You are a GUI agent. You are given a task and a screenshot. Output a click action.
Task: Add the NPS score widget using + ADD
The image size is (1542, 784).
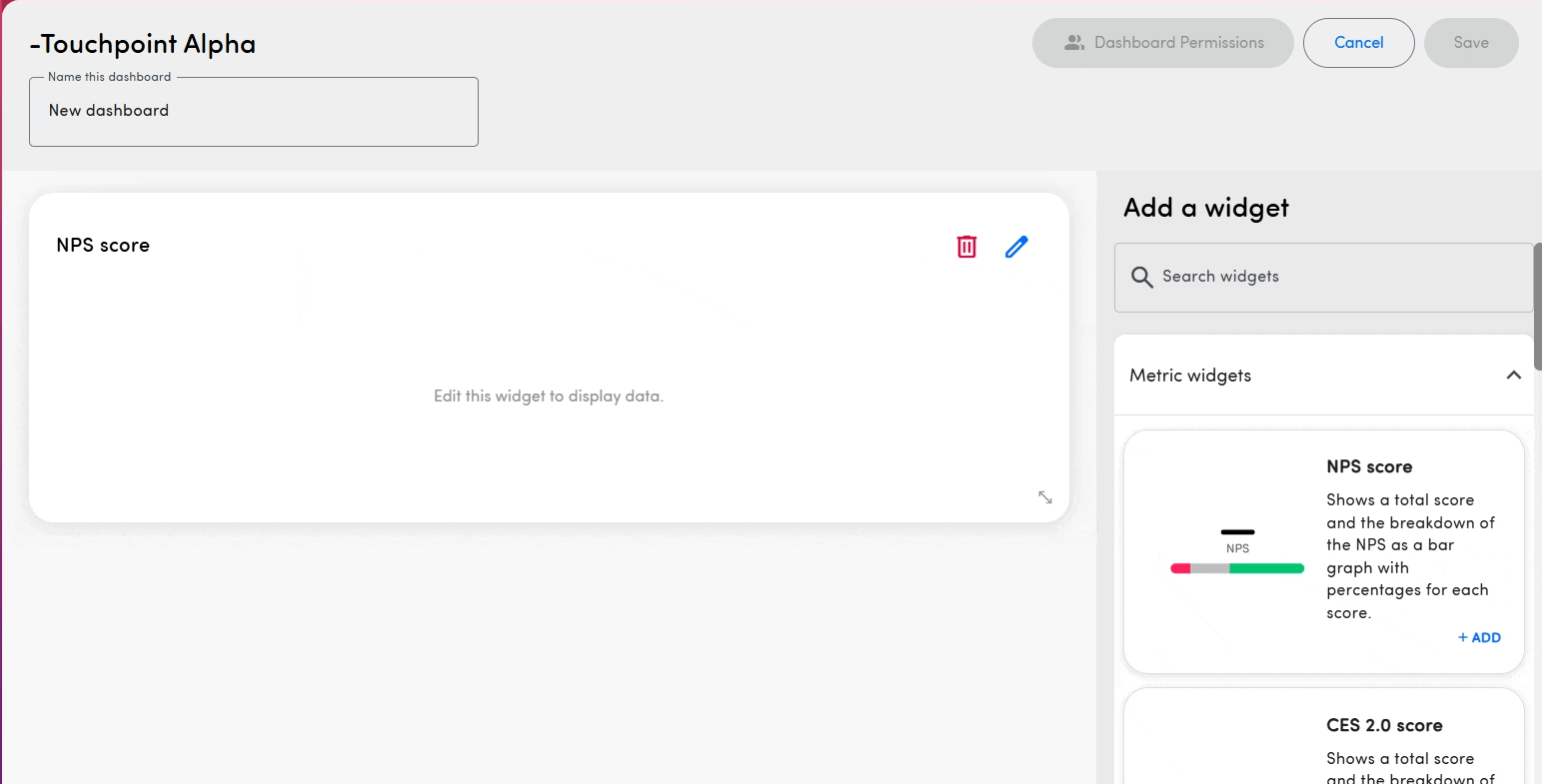[1479, 638]
